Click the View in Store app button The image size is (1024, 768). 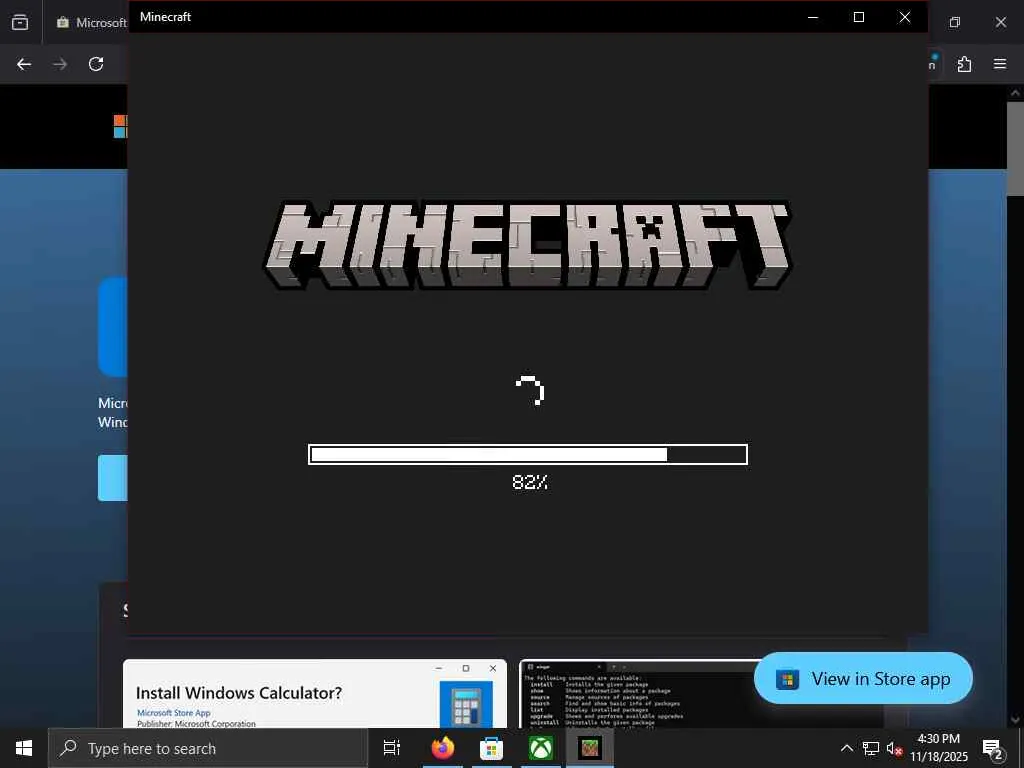[x=863, y=679]
